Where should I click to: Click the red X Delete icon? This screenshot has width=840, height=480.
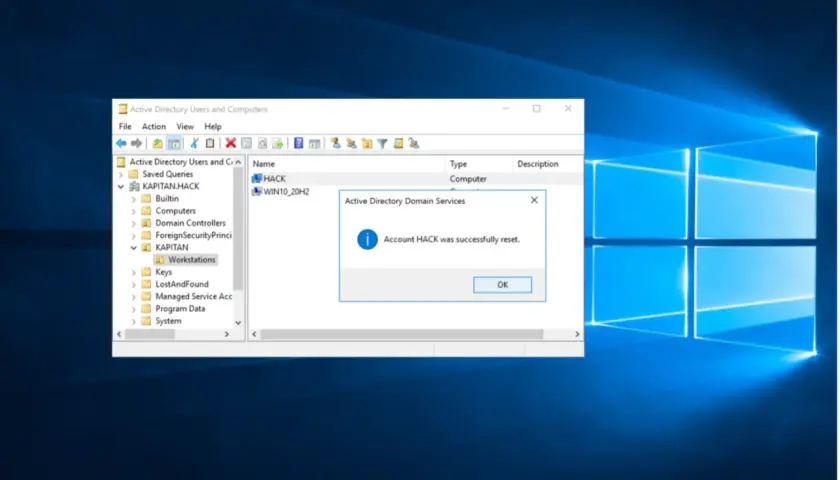click(x=231, y=143)
